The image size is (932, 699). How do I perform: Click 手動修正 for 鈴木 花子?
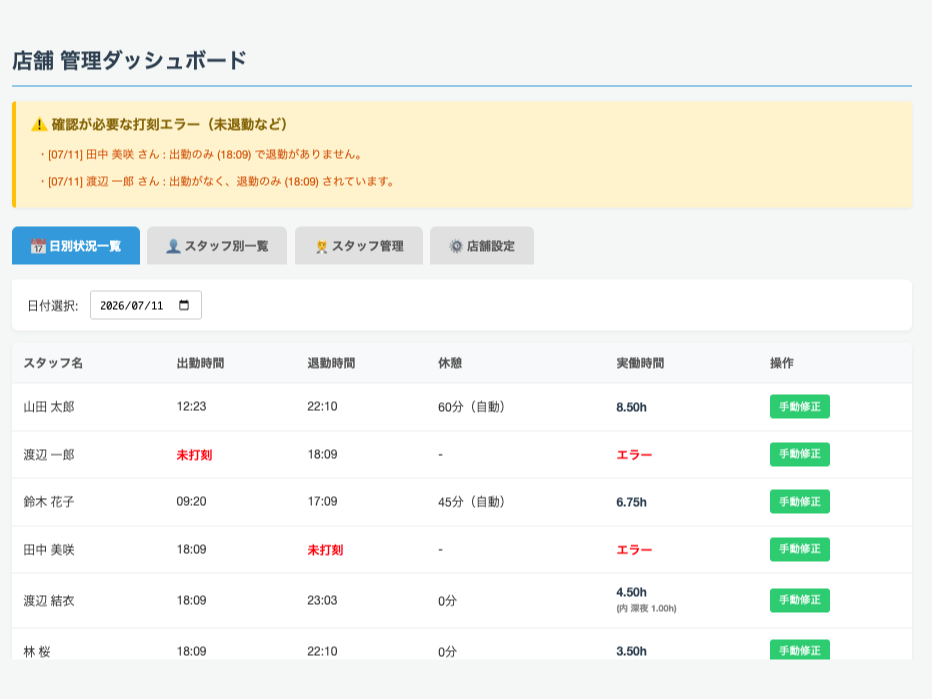click(x=799, y=502)
